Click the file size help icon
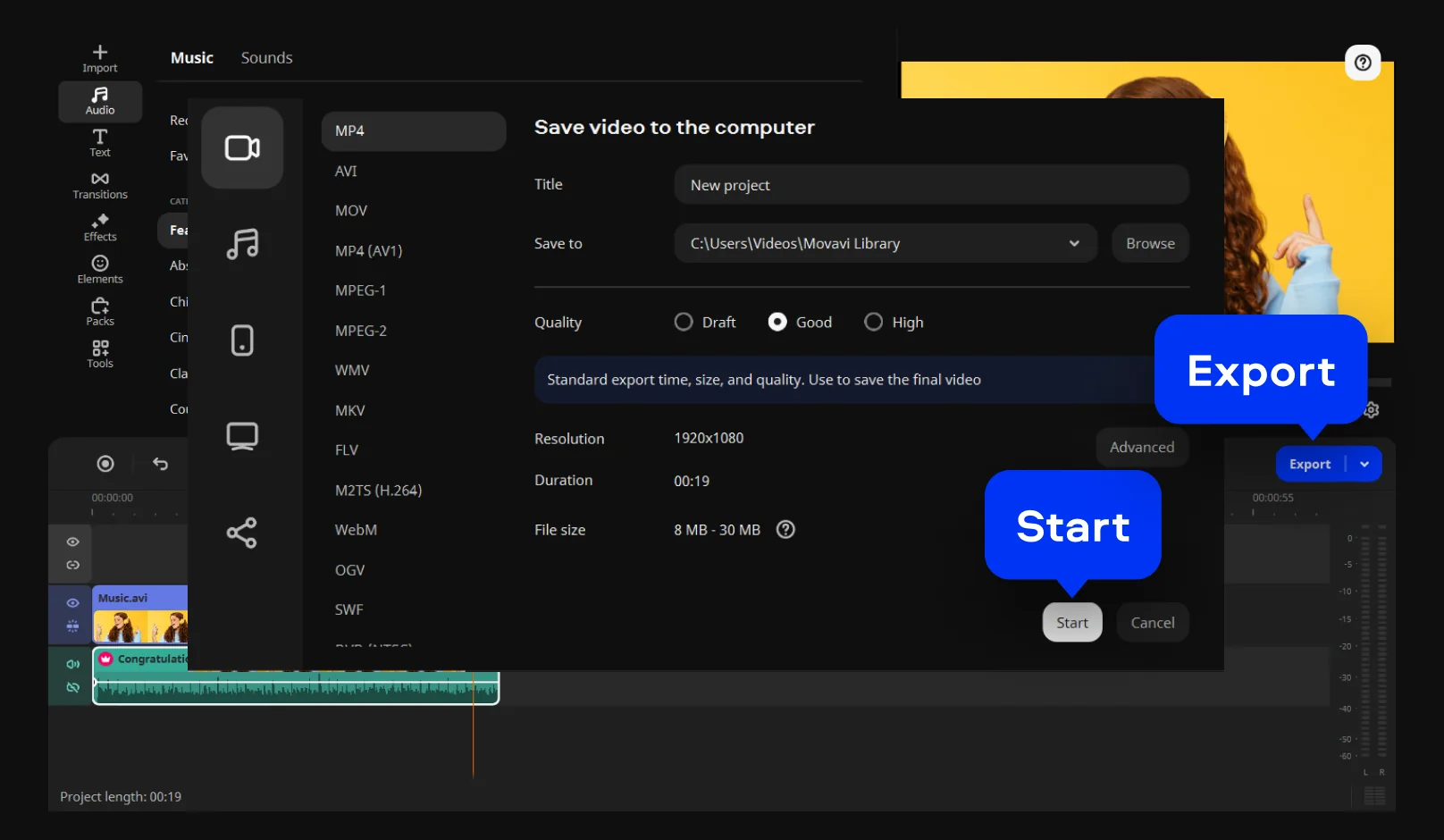The image size is (1444, 840). (785, 530)
